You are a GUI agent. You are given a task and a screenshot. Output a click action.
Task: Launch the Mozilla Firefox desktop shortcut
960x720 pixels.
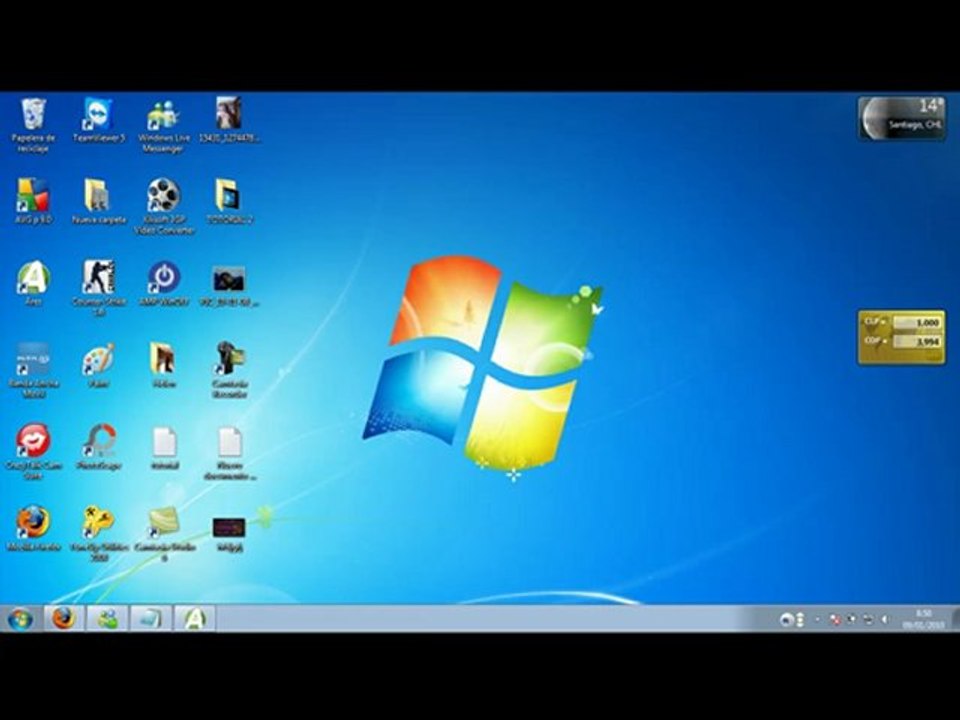coord(34,529)
